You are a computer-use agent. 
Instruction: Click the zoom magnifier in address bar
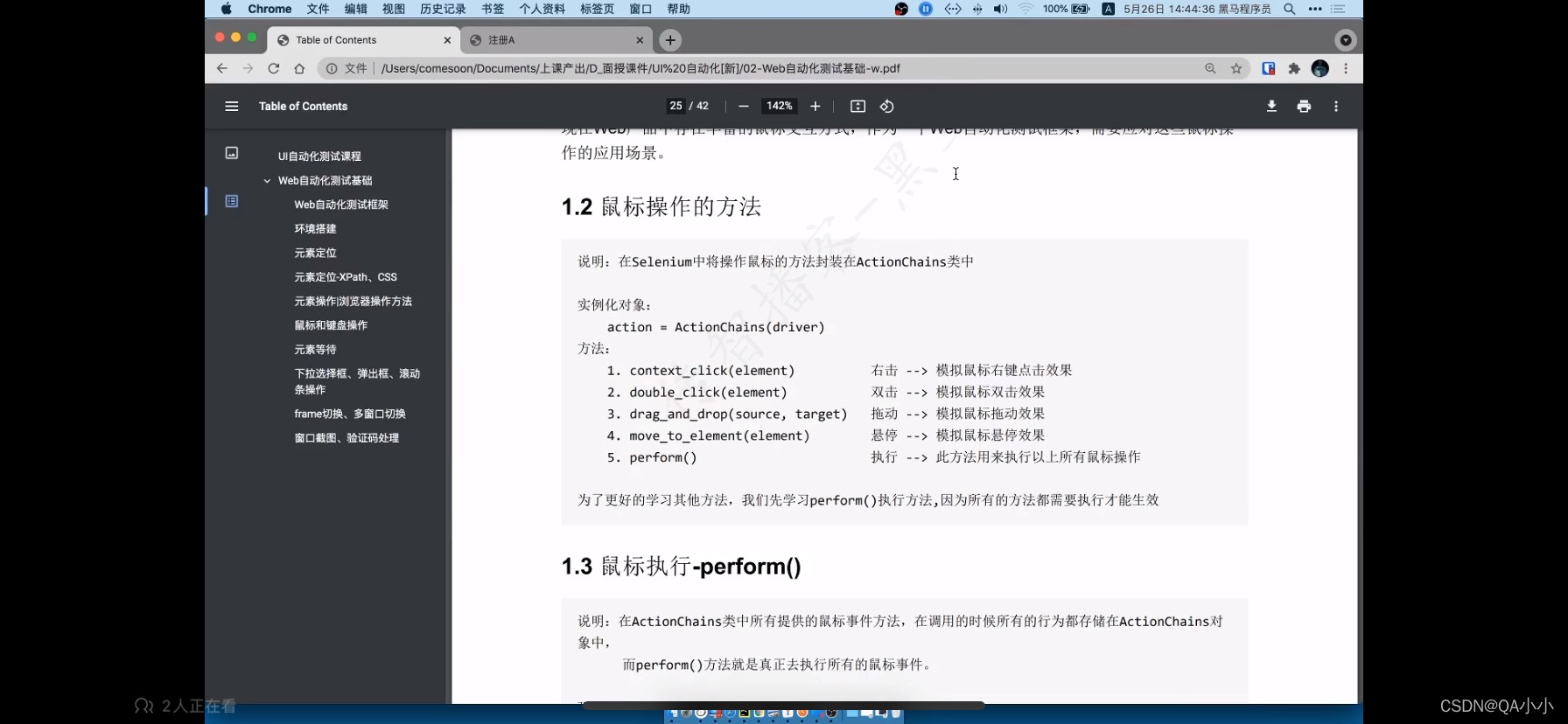[x=1210, y=68]
